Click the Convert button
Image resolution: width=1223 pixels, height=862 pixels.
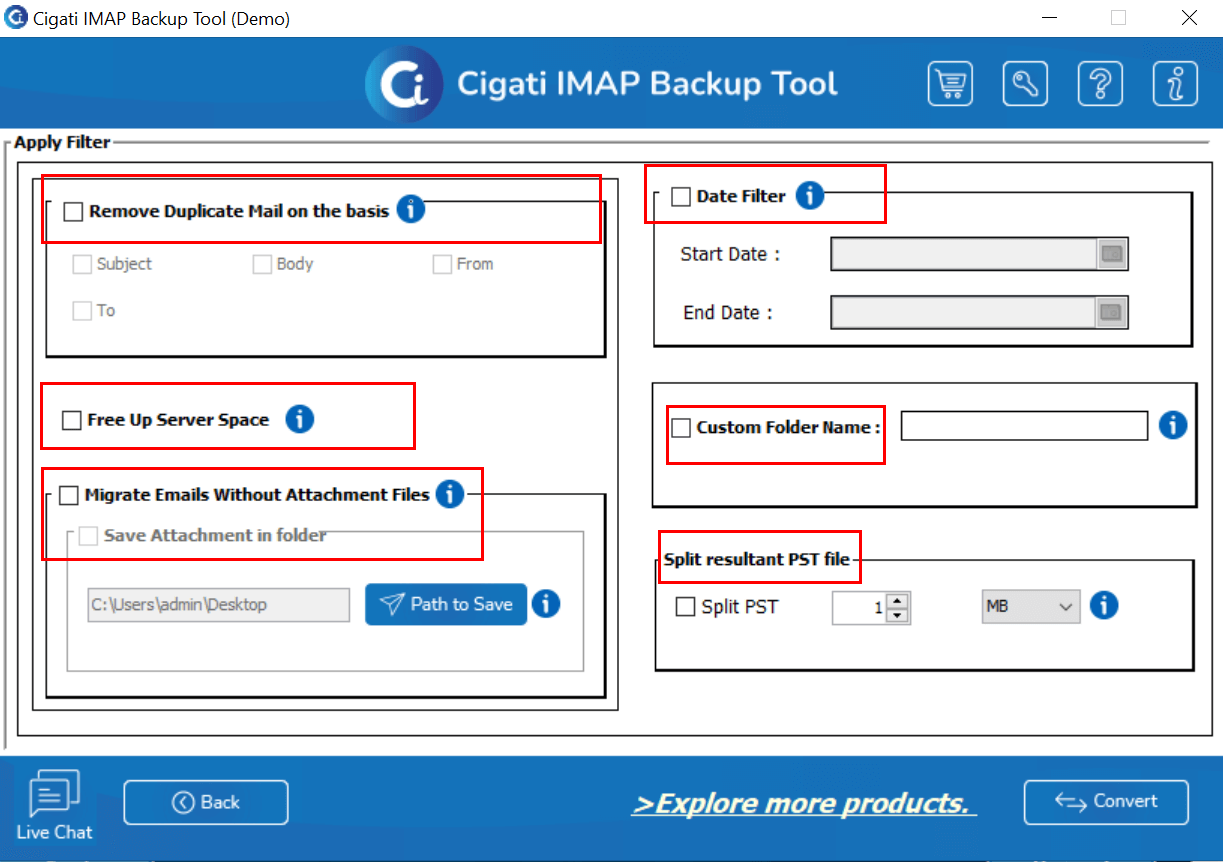[1106, 802]
